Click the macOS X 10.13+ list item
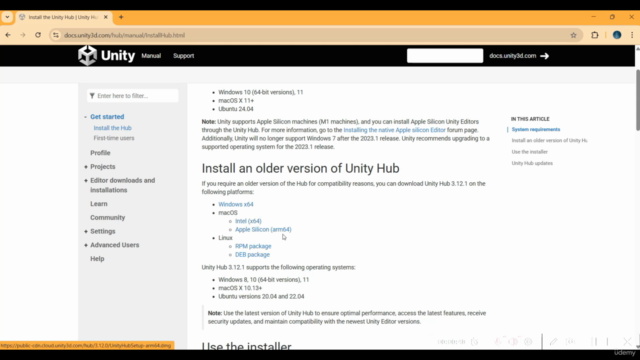640x360 pixels. point(240,288)
